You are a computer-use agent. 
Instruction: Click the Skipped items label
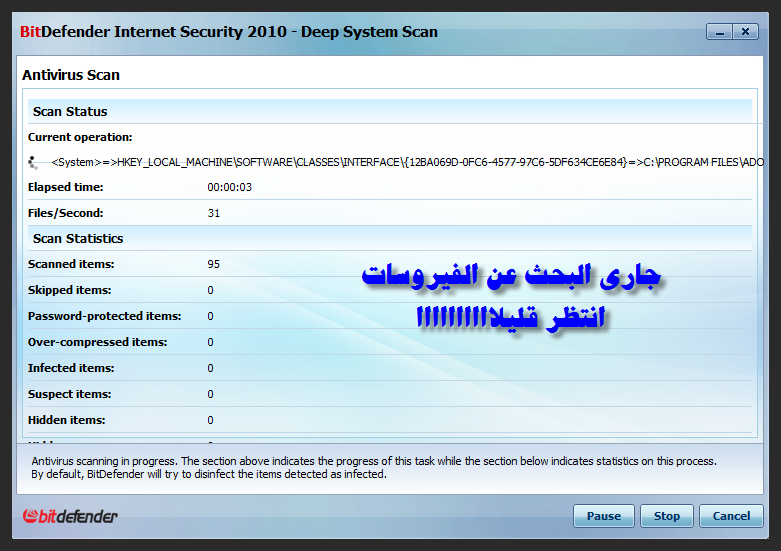69,290
